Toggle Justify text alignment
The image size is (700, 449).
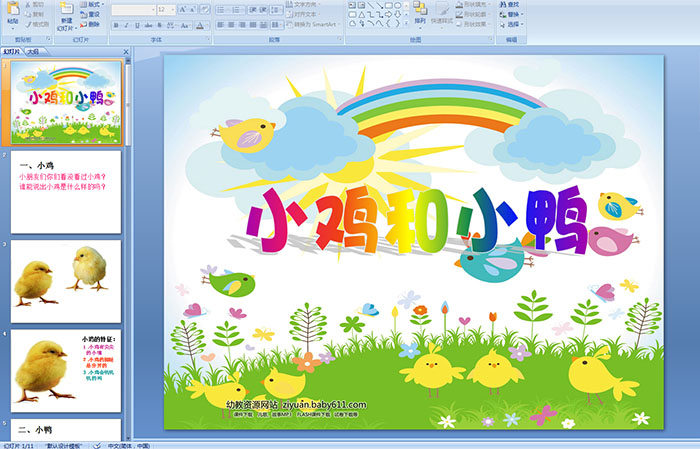253,25
